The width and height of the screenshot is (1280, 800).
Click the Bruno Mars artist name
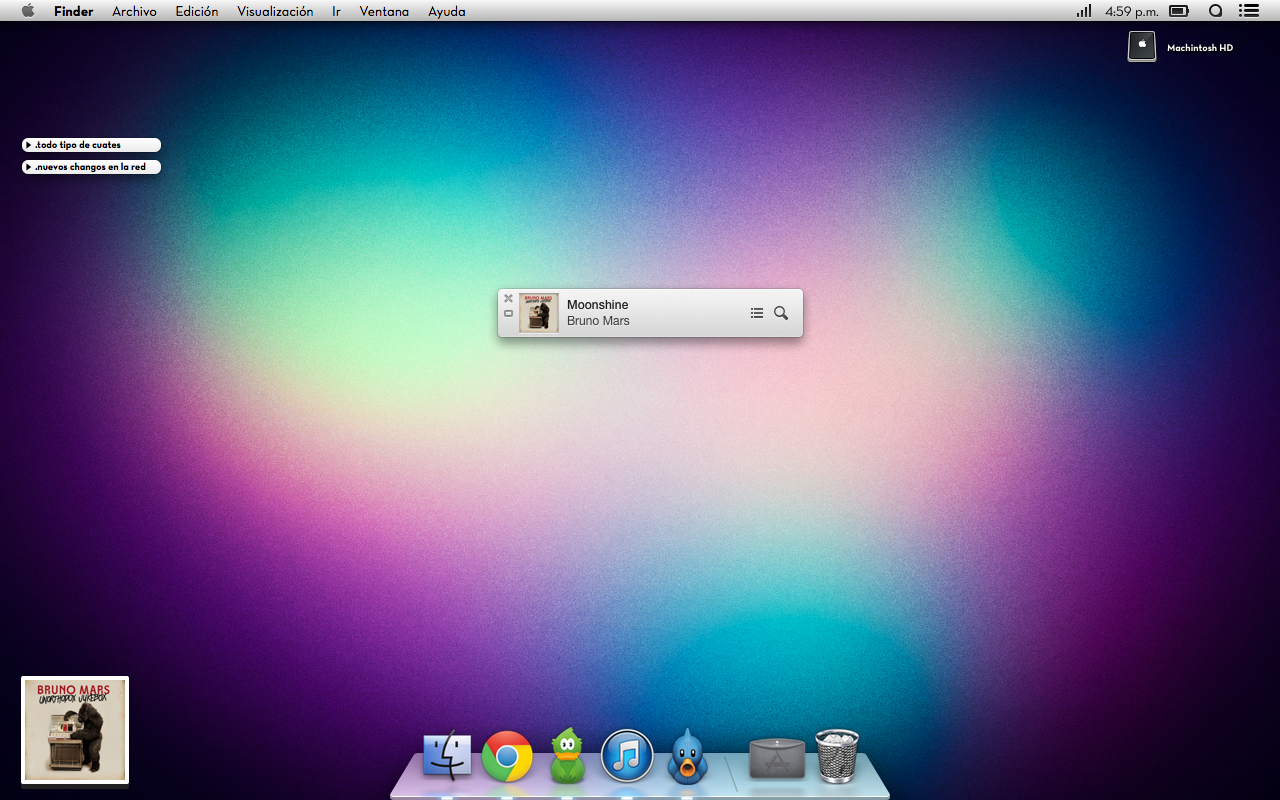point(598,321)
